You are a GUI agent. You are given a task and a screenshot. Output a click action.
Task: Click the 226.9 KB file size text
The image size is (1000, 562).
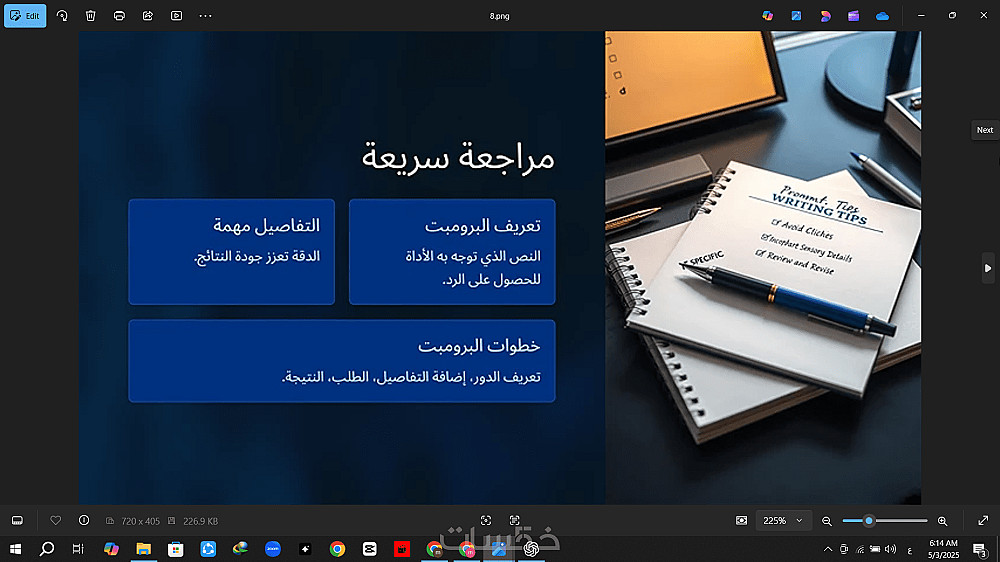[x=200, y=521]
